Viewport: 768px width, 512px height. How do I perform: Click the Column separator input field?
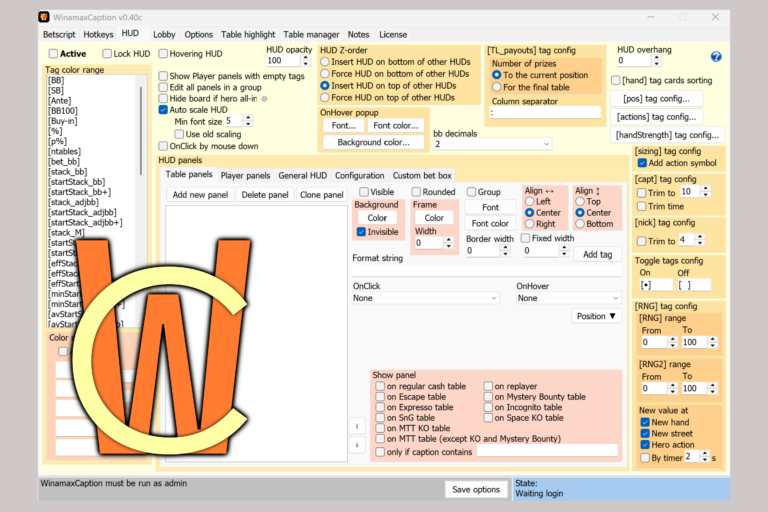[x=545, y=112]
